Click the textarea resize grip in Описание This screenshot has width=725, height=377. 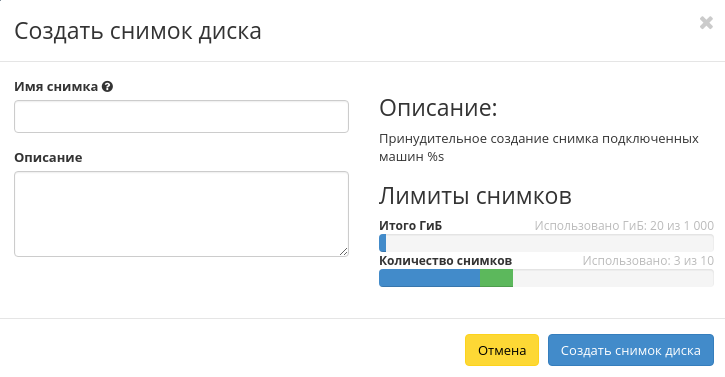pyautogui.click(x=343, y=251)
